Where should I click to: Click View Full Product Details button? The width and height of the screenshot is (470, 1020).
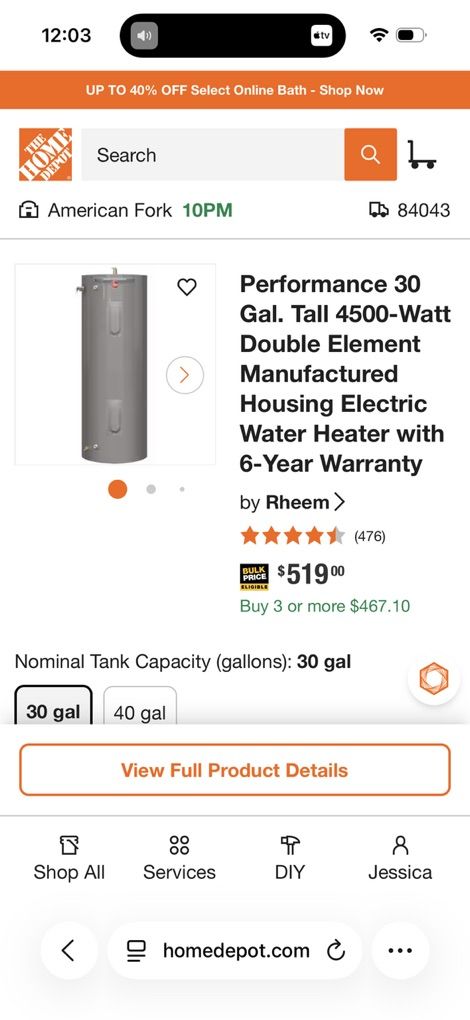(235, 770)
